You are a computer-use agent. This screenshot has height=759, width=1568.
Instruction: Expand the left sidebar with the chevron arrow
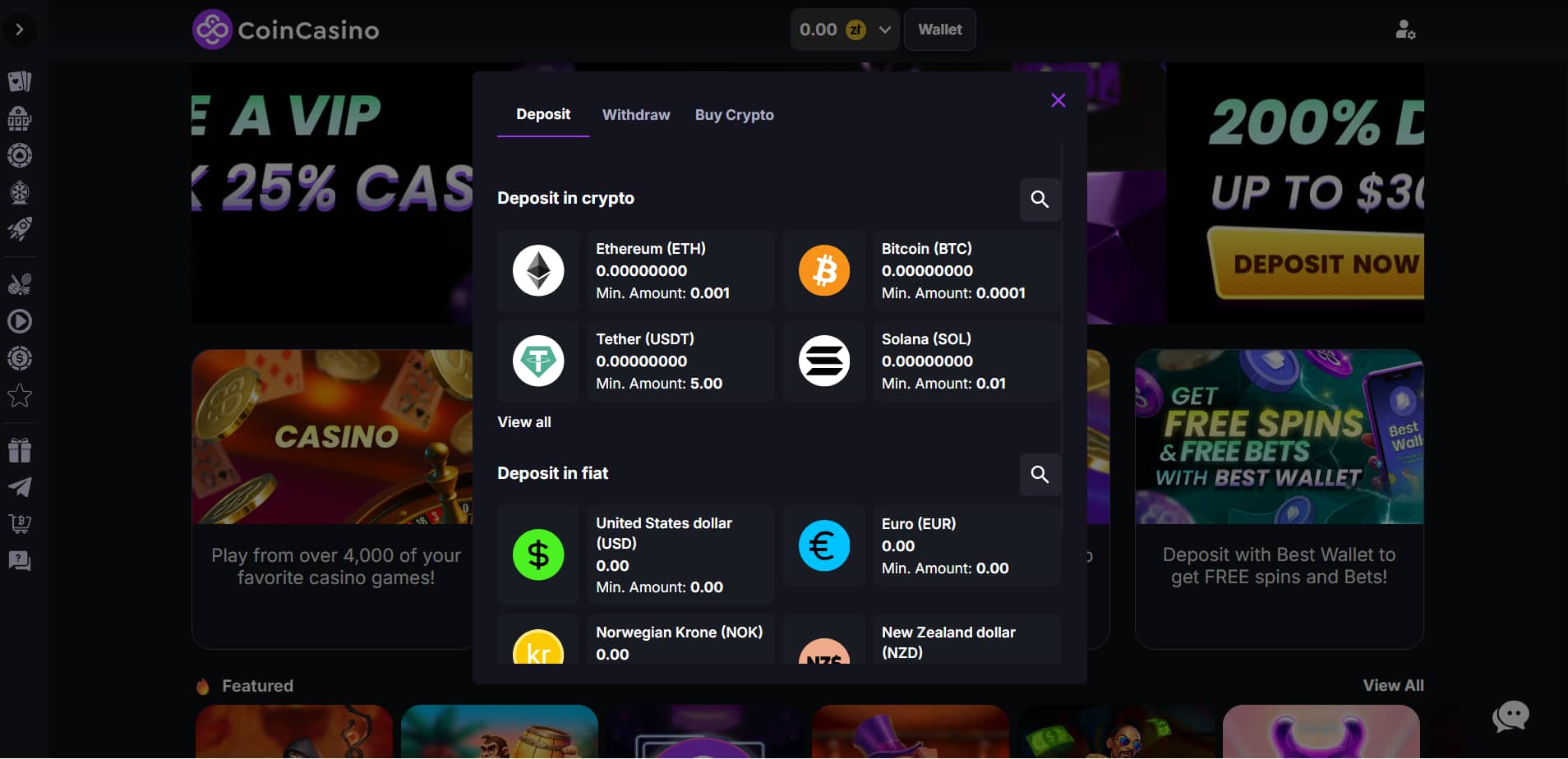coord(20,30)
